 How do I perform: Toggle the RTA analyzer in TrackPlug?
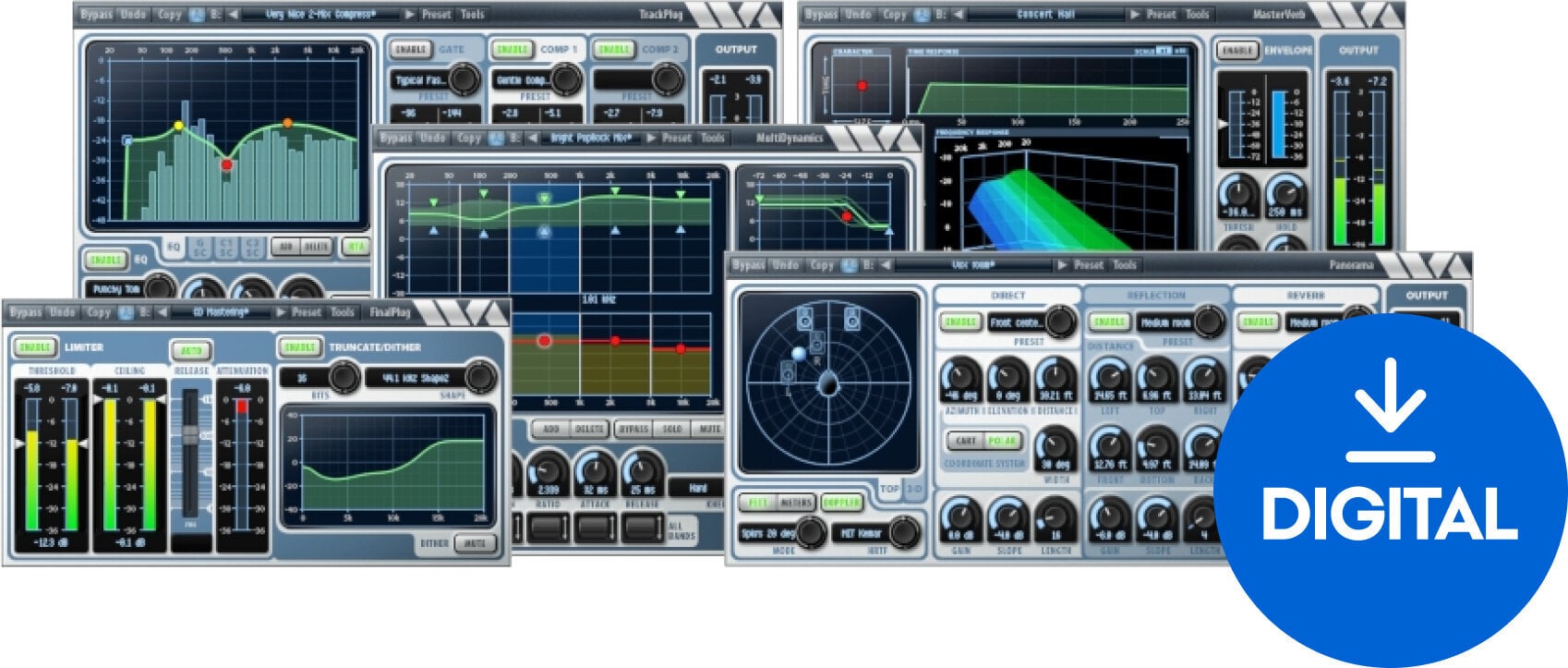pos(355,247)
